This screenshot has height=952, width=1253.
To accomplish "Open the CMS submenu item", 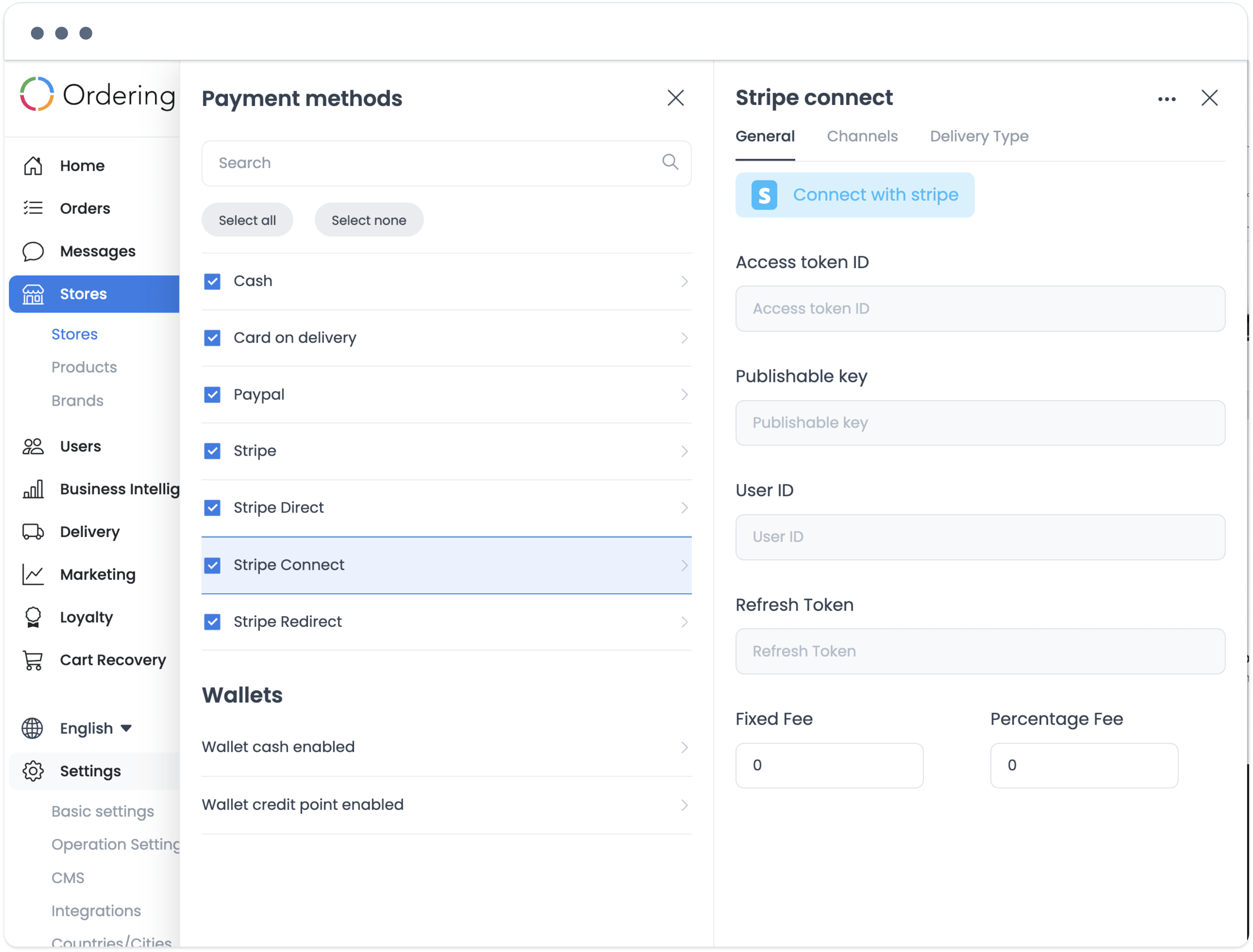I will pyautogui.click(x=67, y=878).
